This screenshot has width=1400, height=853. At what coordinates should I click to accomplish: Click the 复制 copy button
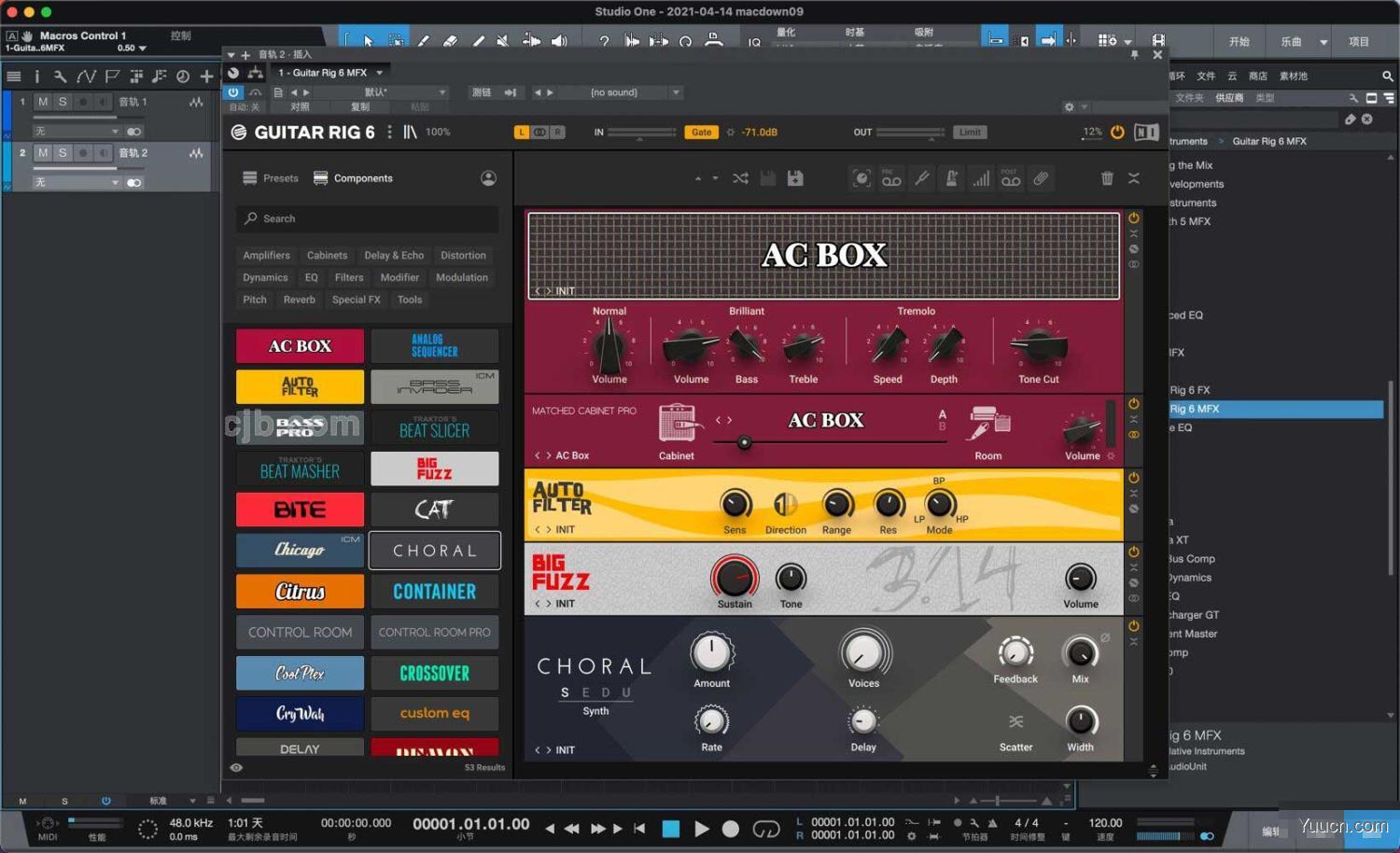360,106
